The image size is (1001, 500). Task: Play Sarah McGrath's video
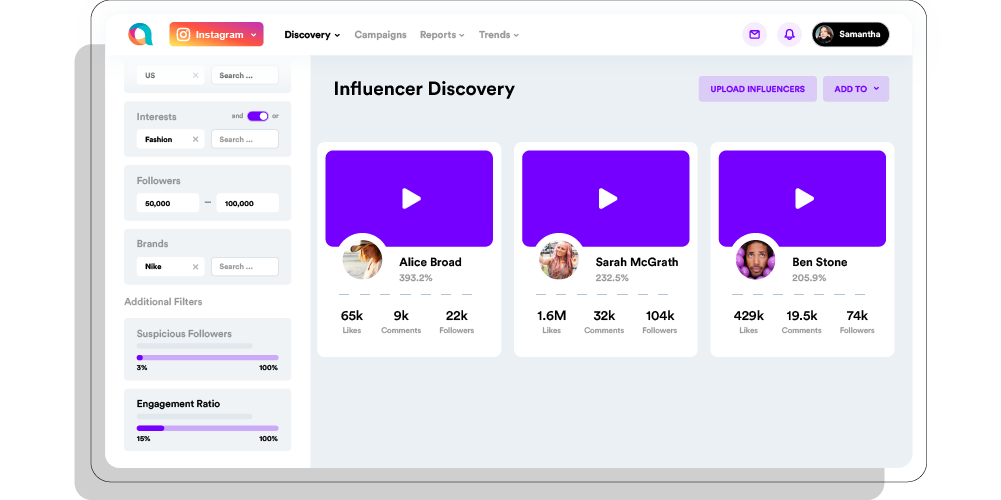(608, 199)
